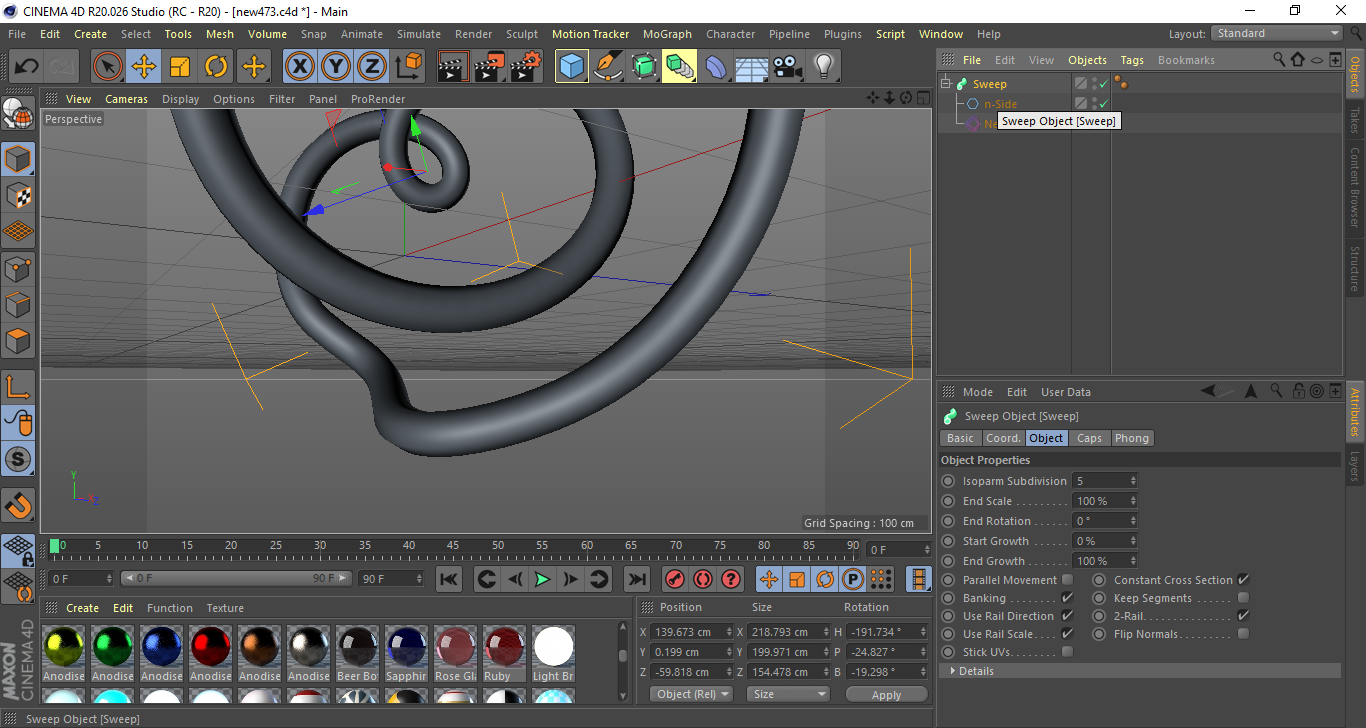The image size is (1366, 728).
Task: Disable Banking checkbox
Action: [1067, 598]
